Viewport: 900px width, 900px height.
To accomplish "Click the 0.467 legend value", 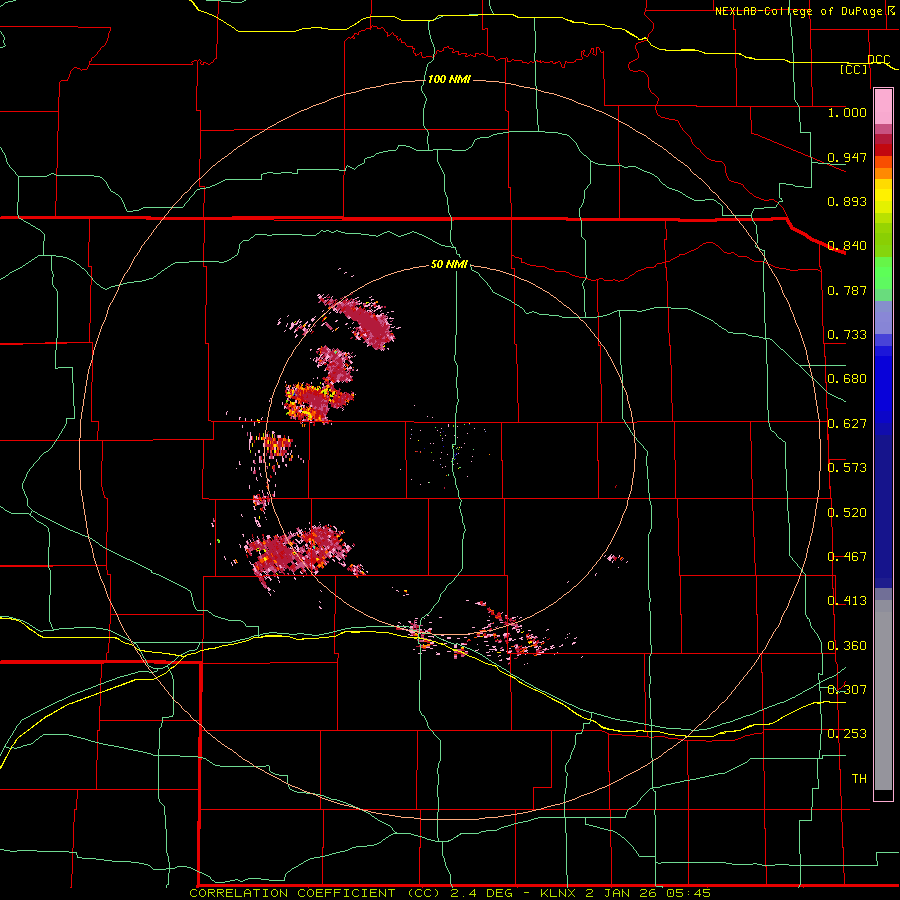I will [847, 557].
